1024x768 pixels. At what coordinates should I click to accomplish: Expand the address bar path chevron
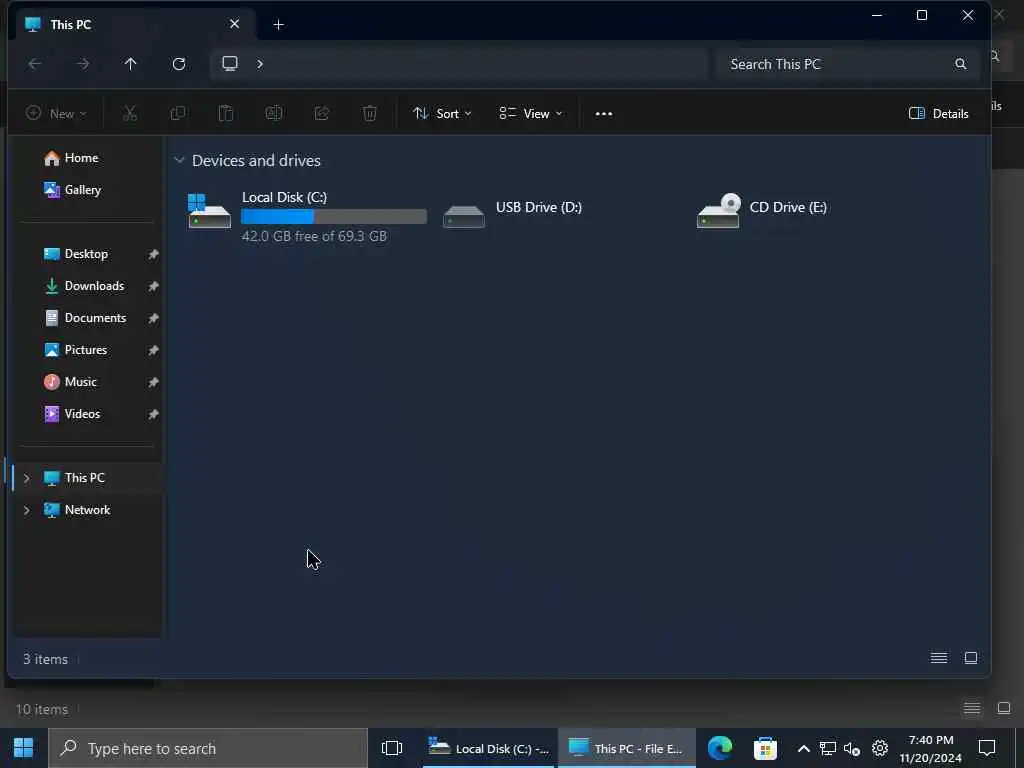pos(260,63)
